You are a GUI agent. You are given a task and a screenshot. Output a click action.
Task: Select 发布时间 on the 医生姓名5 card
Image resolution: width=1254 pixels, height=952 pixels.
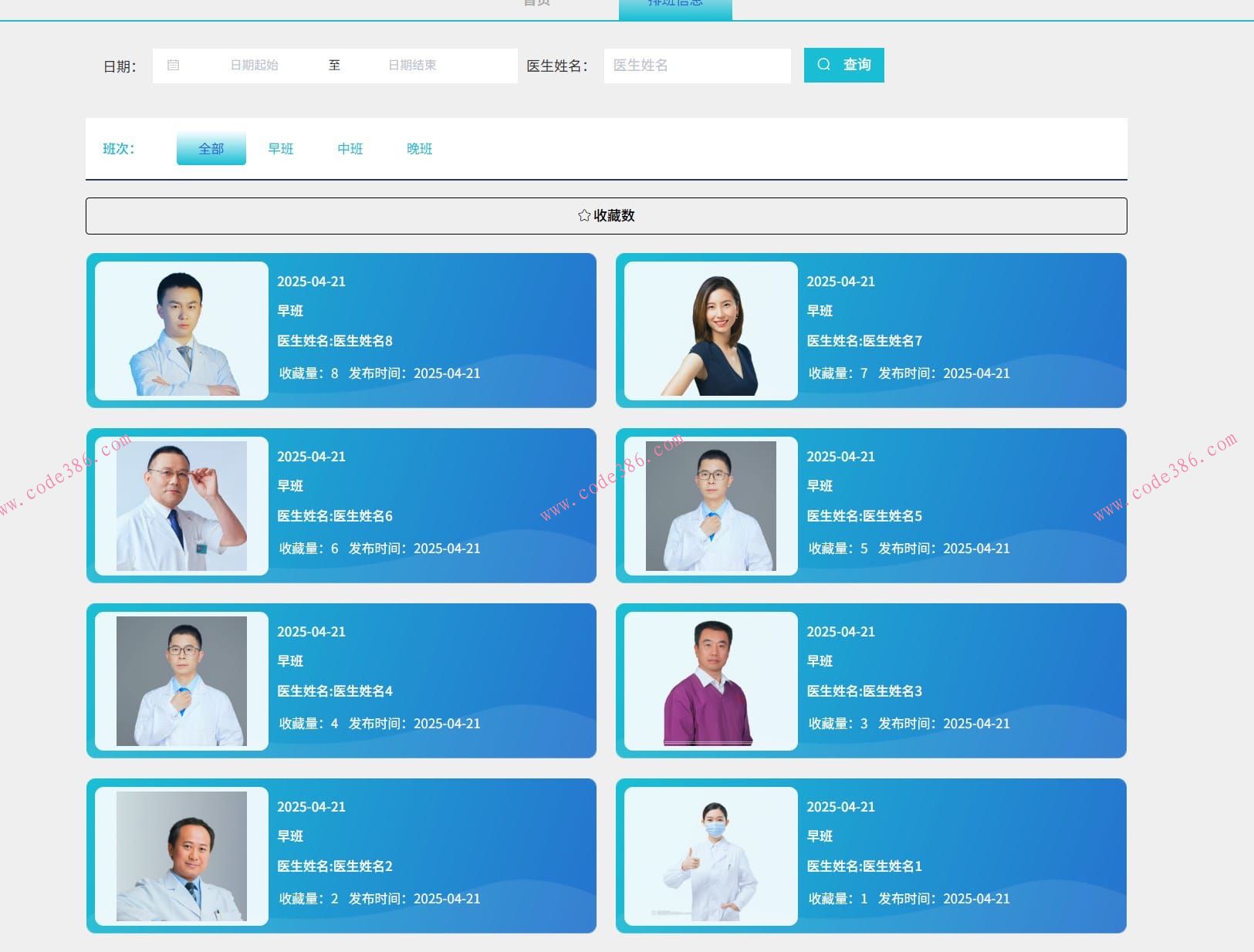tap(944, 549)
